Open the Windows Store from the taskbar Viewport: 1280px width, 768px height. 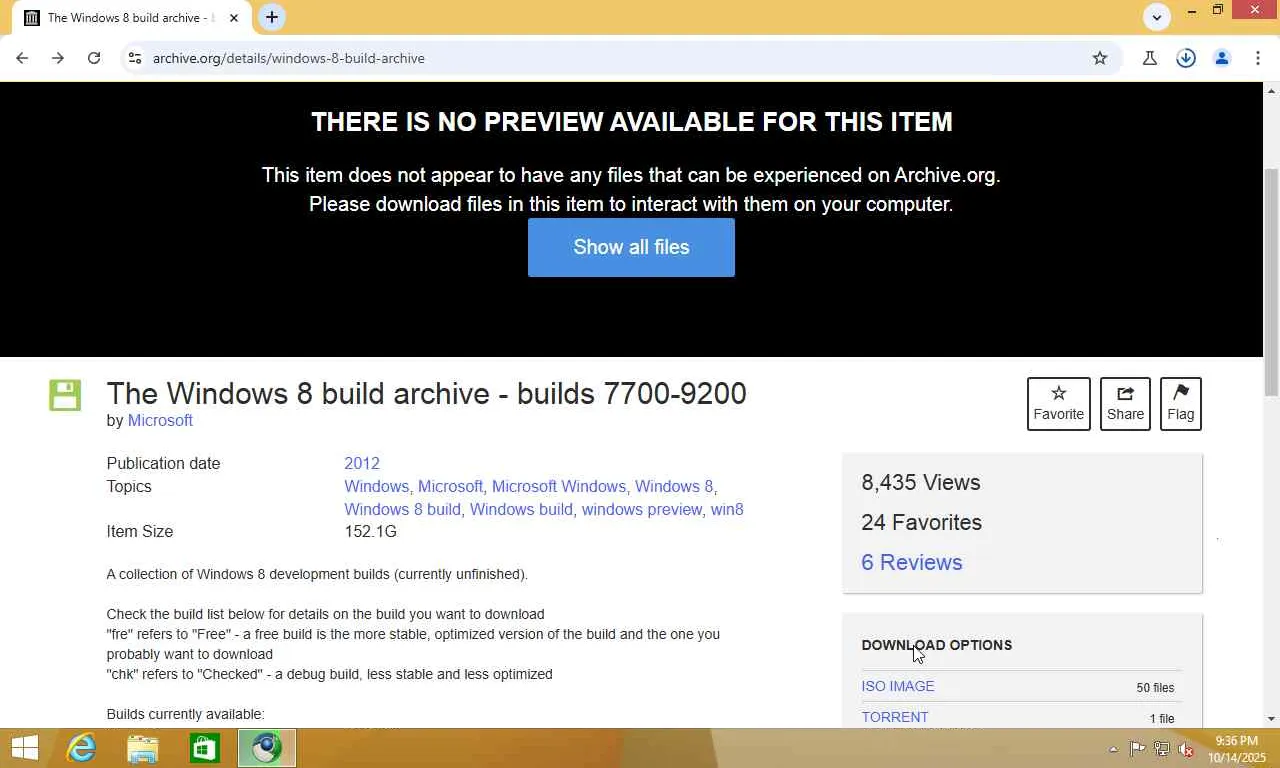pyautogui.click(x=205, y=748)
